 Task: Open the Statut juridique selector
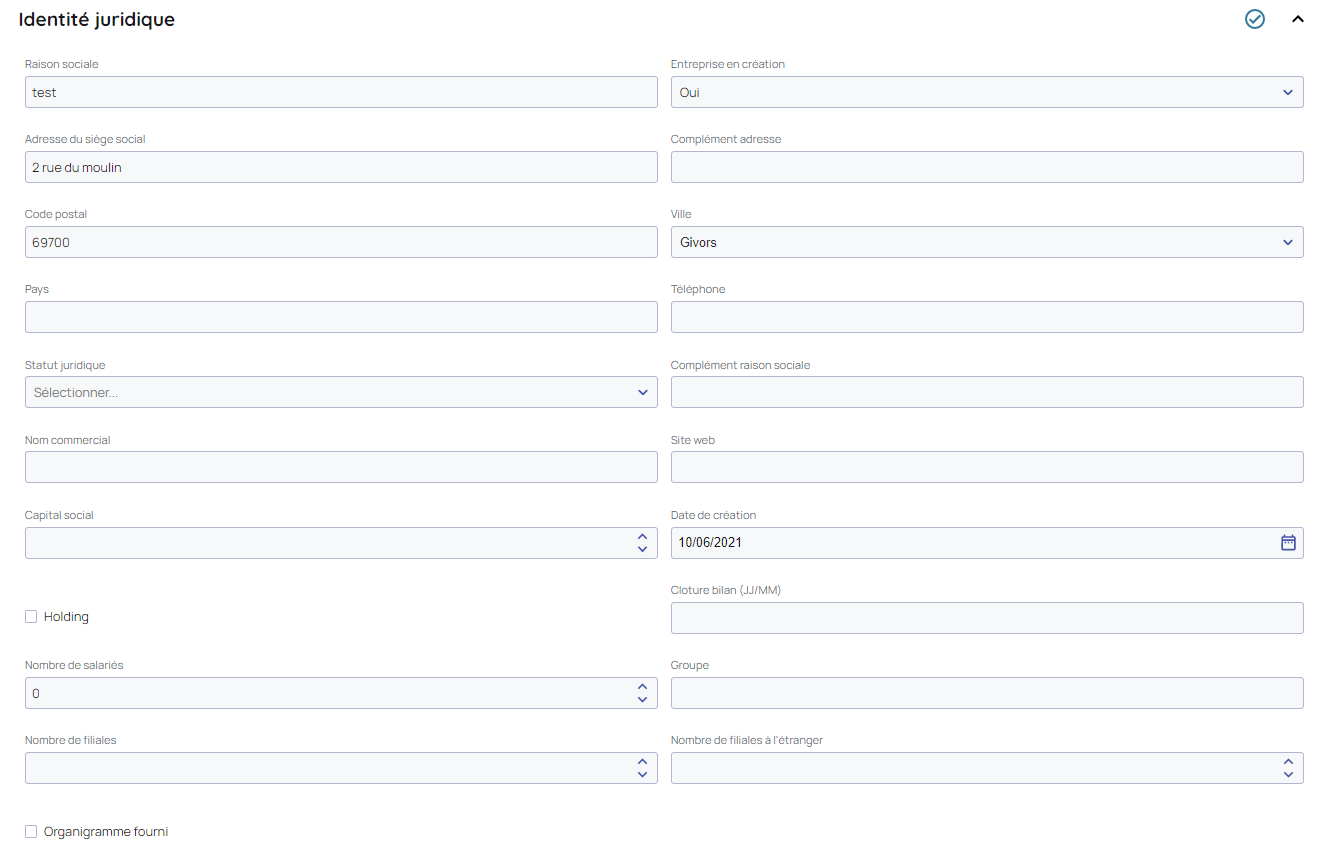[340, 392]
